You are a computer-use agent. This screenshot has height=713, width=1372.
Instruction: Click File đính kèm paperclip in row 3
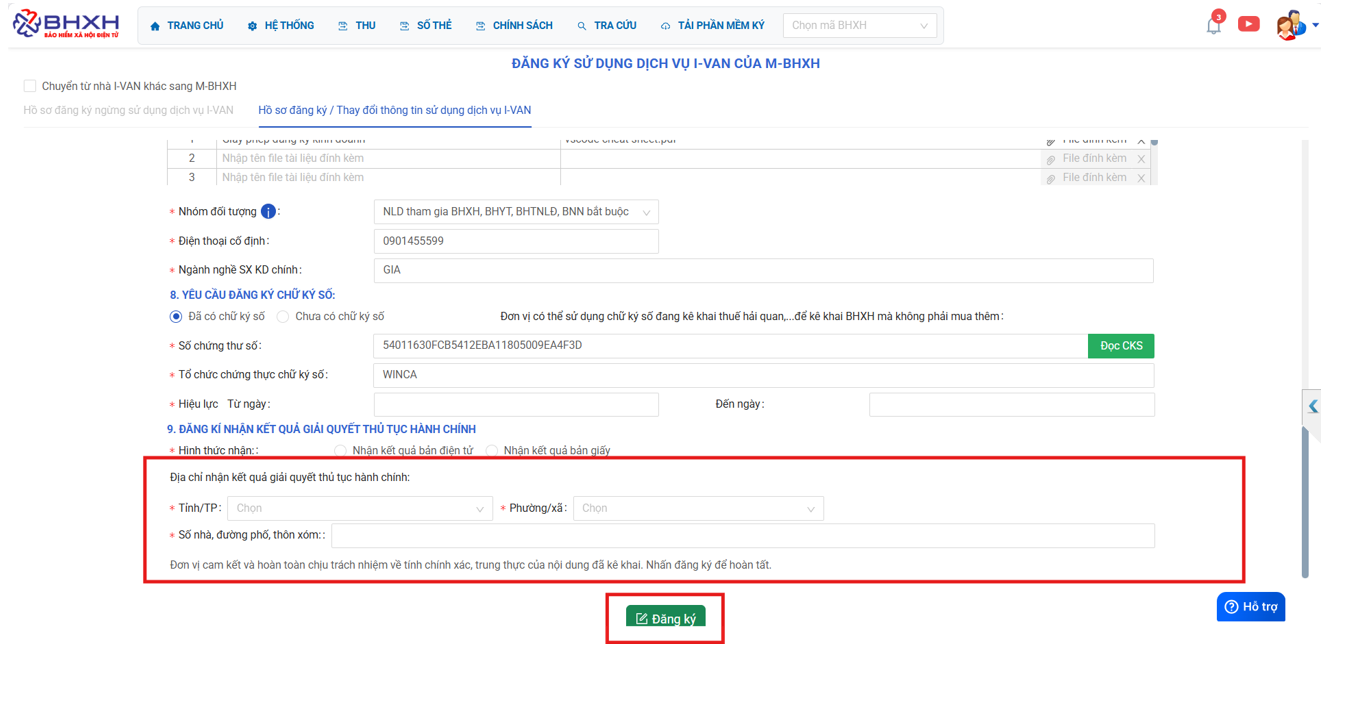[1051, 178]
